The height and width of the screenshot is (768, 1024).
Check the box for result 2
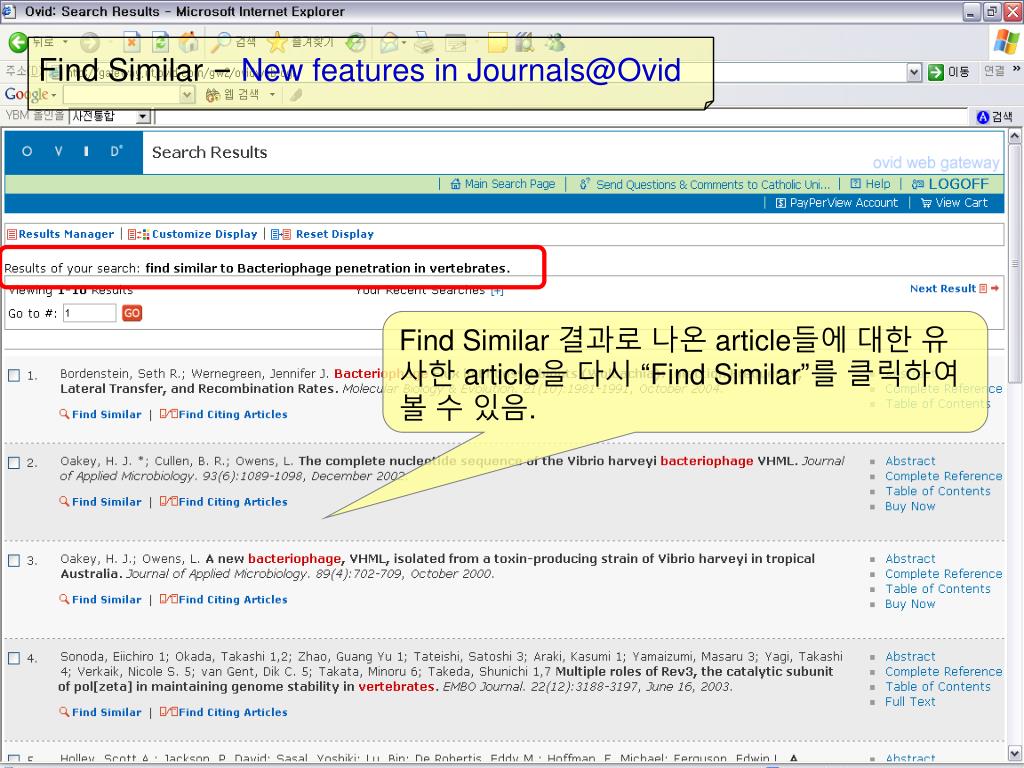click(14, 462)
